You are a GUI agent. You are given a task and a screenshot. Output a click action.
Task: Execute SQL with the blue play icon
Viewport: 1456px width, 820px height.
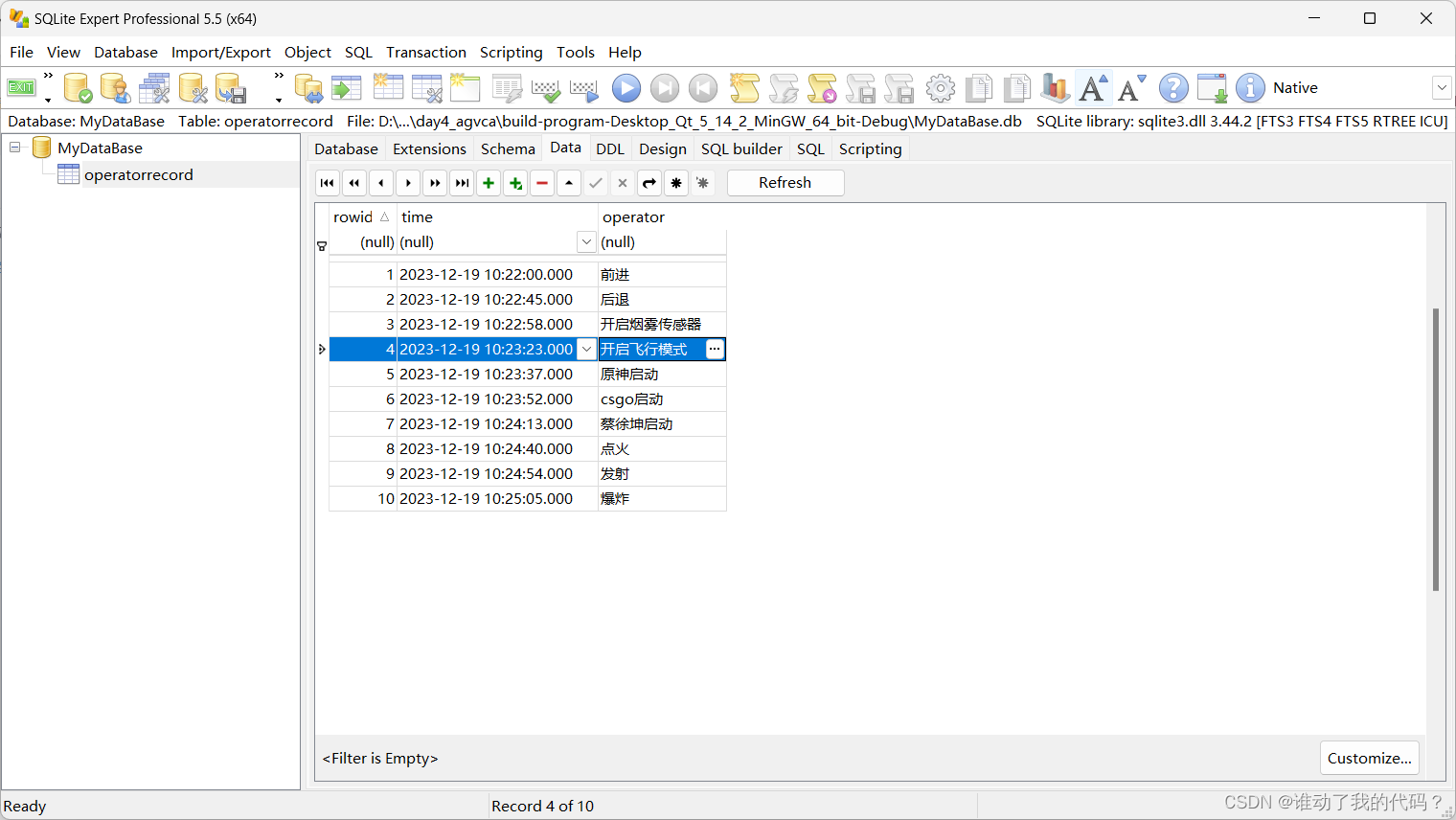coord(626,87)
